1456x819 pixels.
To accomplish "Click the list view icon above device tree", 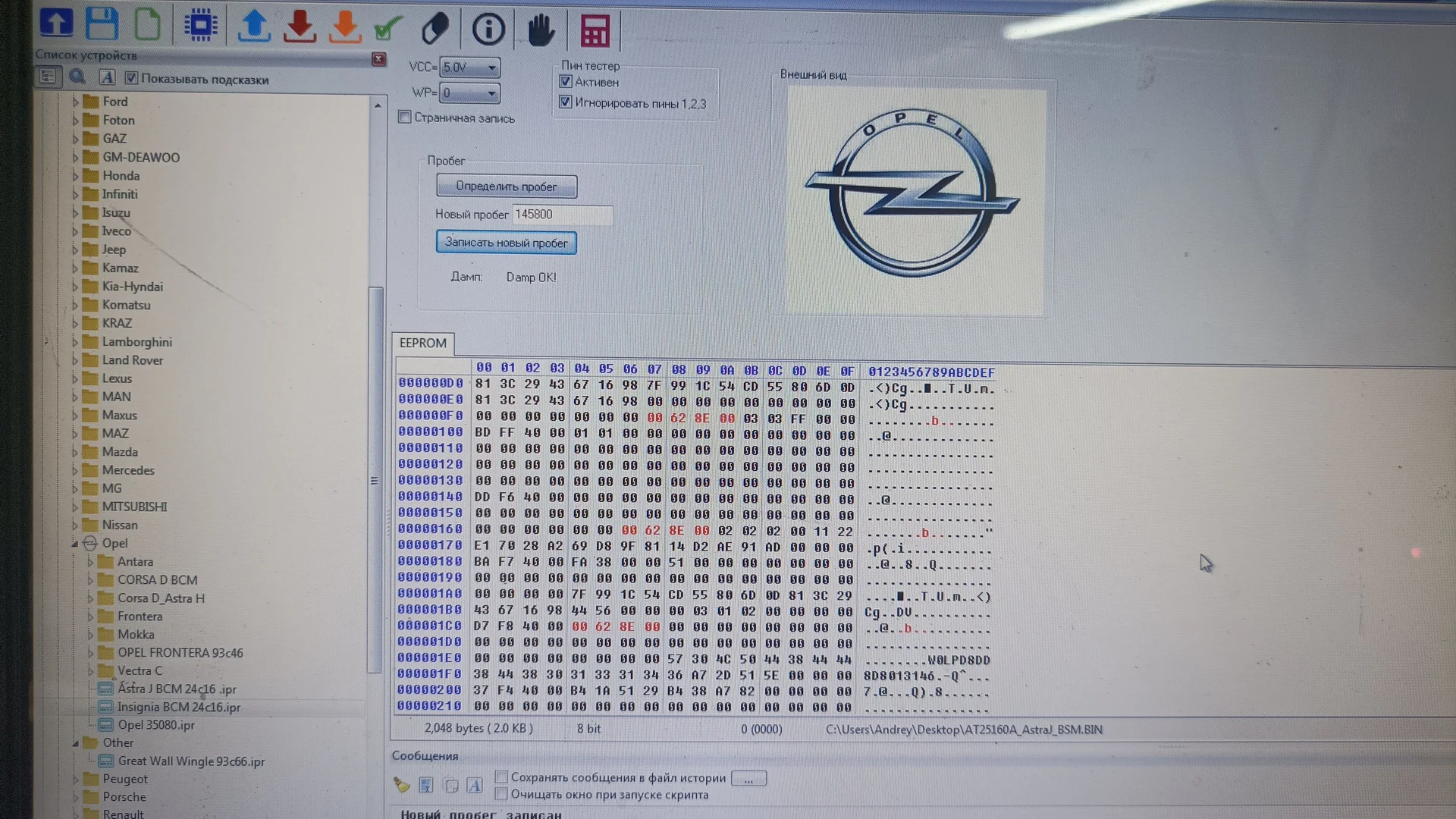I will [x=48, y=77].
